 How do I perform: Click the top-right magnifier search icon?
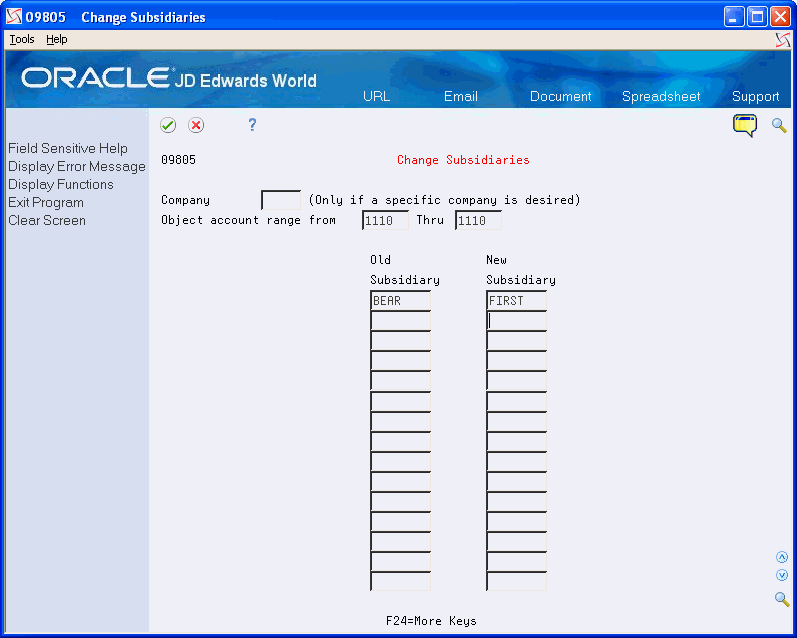point(779,125)
